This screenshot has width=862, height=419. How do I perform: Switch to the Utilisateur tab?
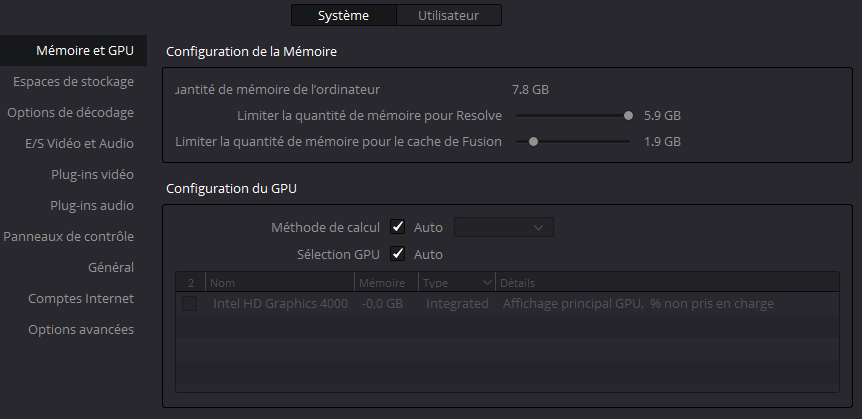[449, 15]
